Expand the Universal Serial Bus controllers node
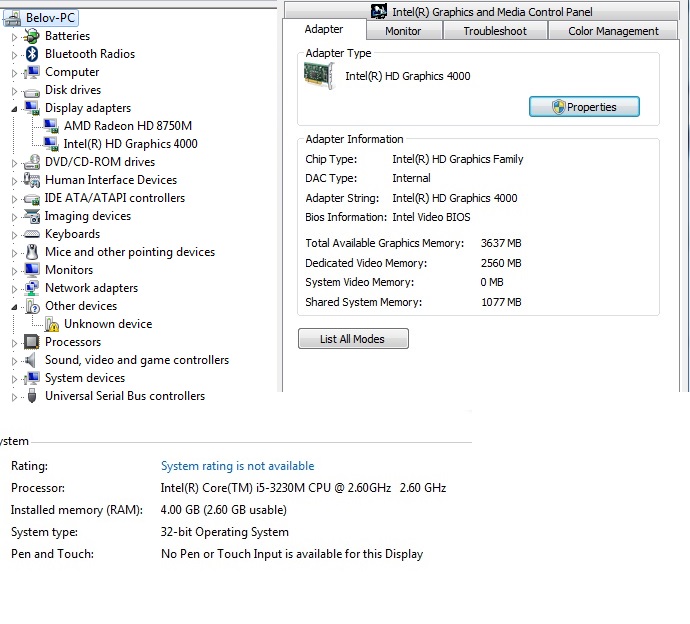The height and width of the screenshot is (624, 690). coord(14,397)
